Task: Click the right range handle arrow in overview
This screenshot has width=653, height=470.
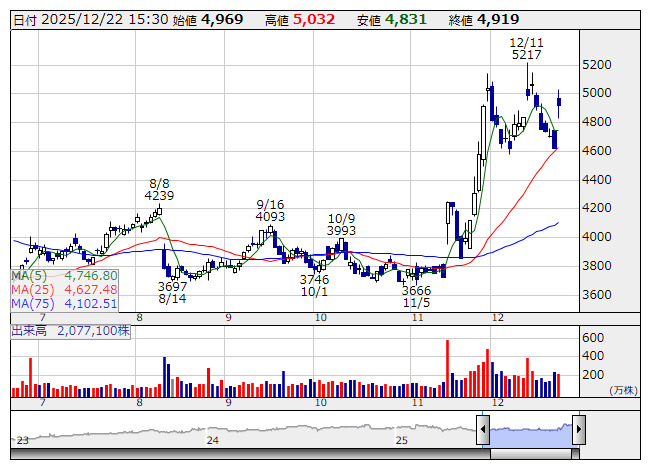Action: coord(578,430)
